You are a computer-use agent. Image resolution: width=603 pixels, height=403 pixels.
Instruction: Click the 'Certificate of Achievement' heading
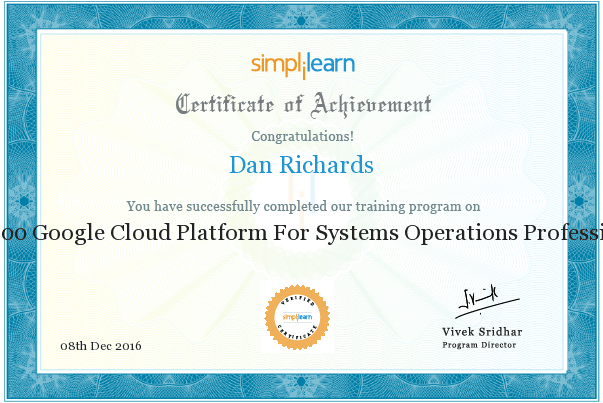(303, 105)
